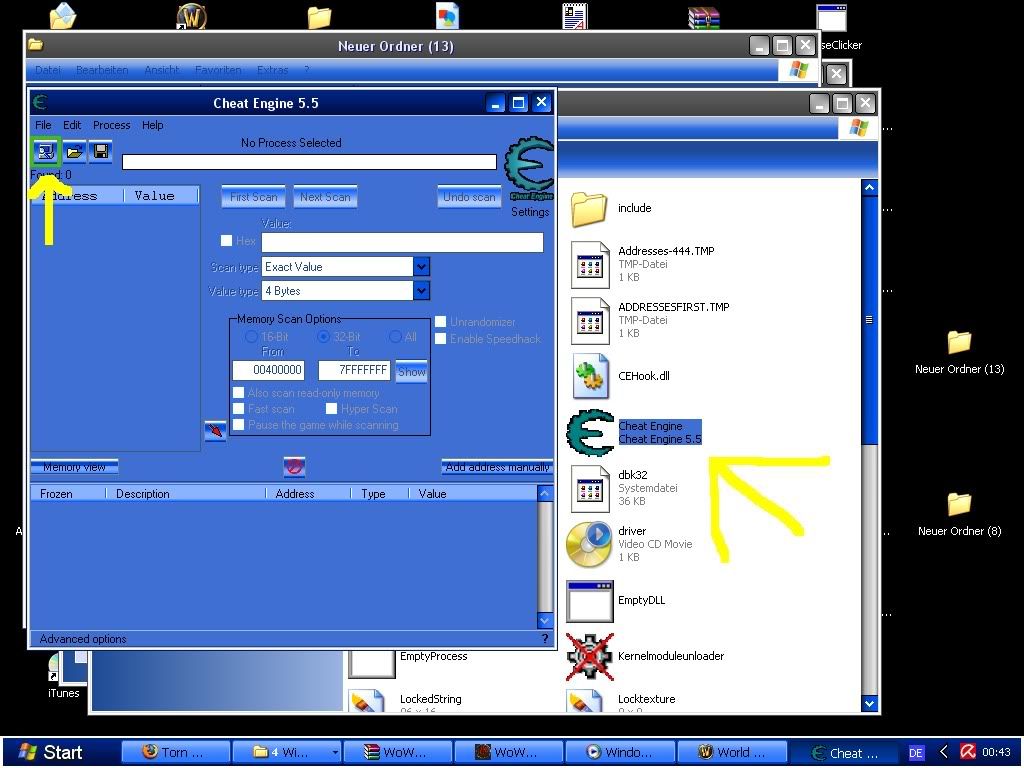Select the 16-Bit radio button

coord(251,337)
